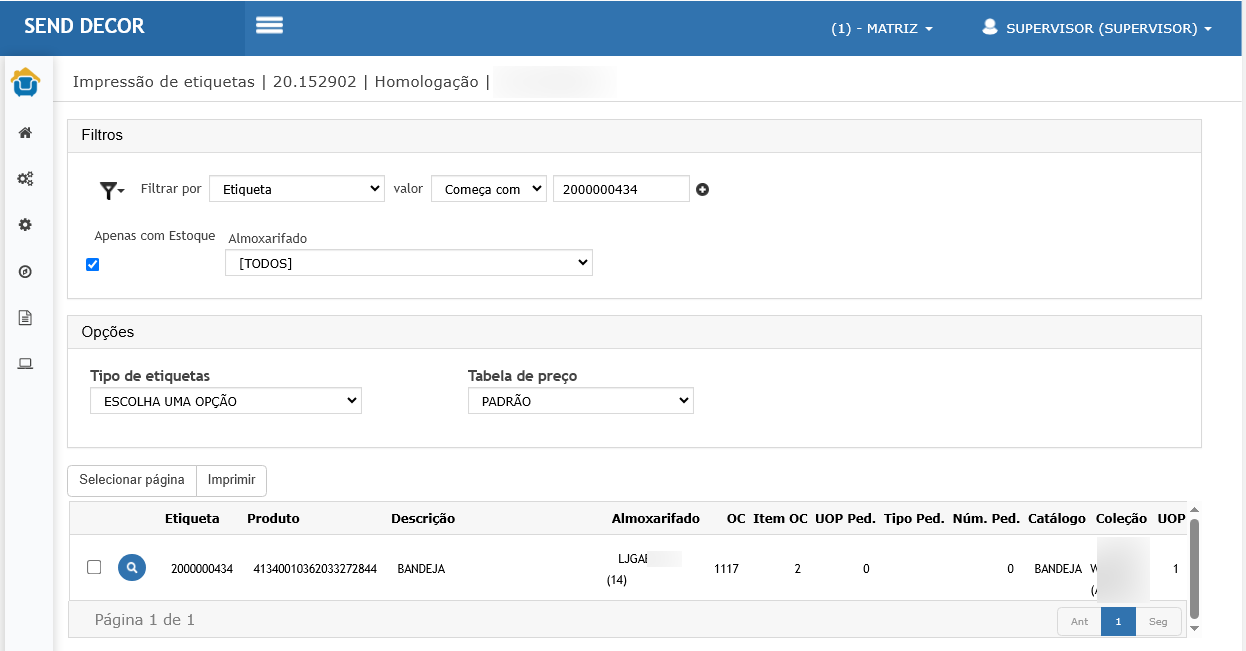The height and width of the screenshot is (651, 1246).
Task: Click the Produto column header
Action: [x=273, y=518]
